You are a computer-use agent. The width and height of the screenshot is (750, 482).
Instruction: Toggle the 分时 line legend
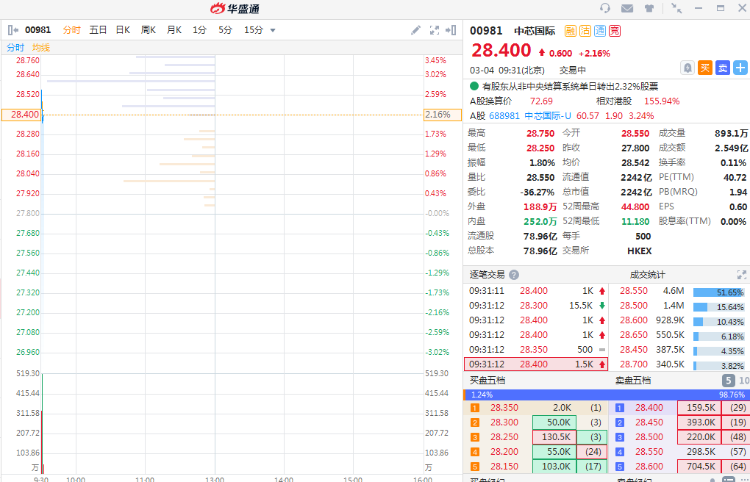[x=15, y=47]
